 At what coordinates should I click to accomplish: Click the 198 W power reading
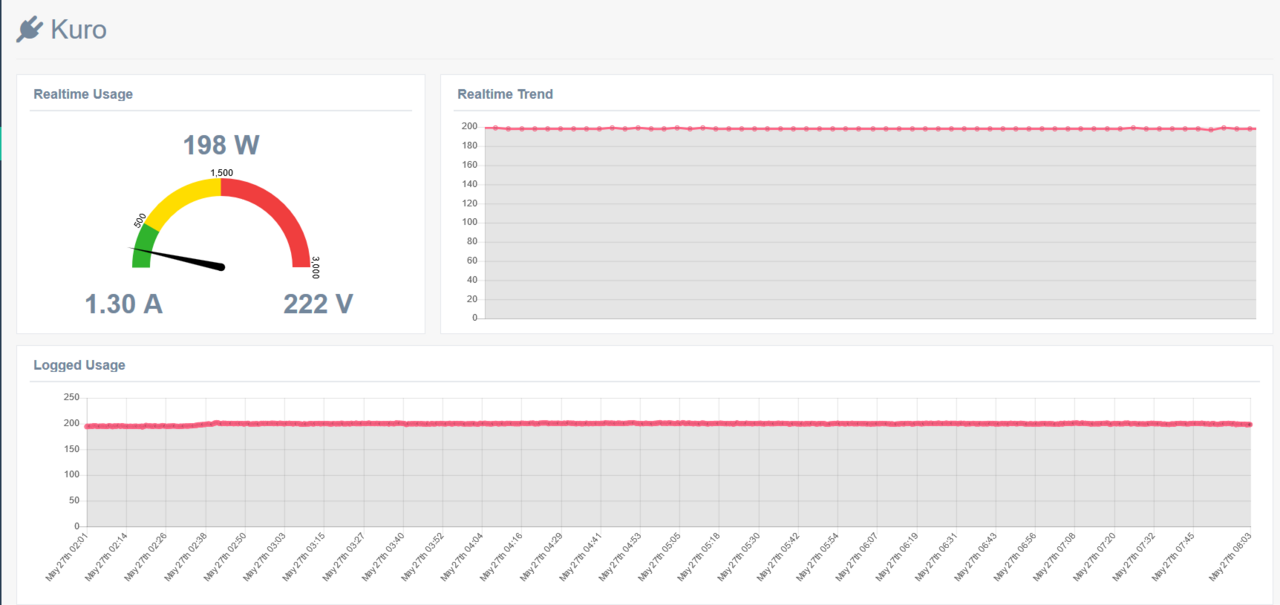[221, 146]
